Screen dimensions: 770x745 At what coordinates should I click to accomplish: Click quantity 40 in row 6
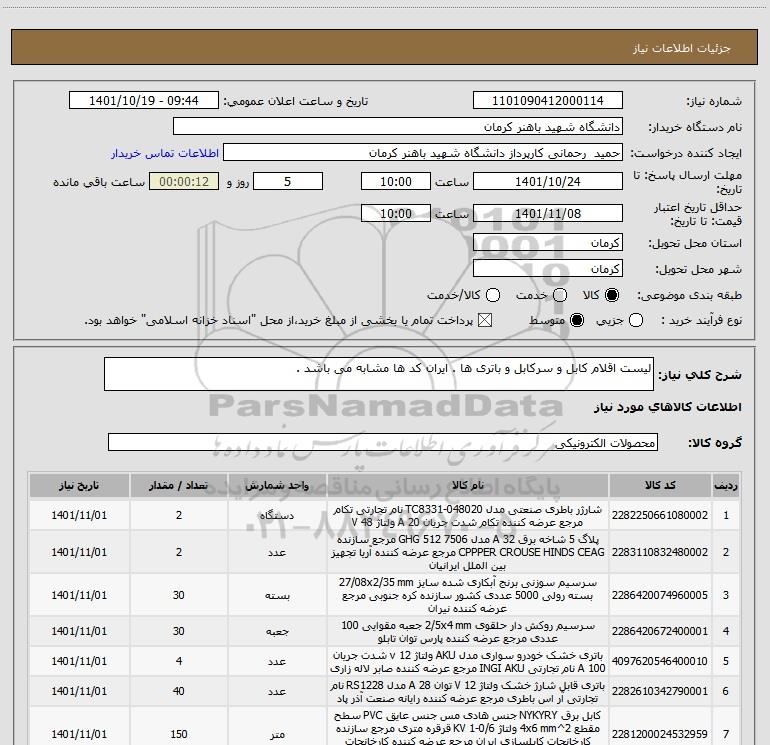point(179,691)
